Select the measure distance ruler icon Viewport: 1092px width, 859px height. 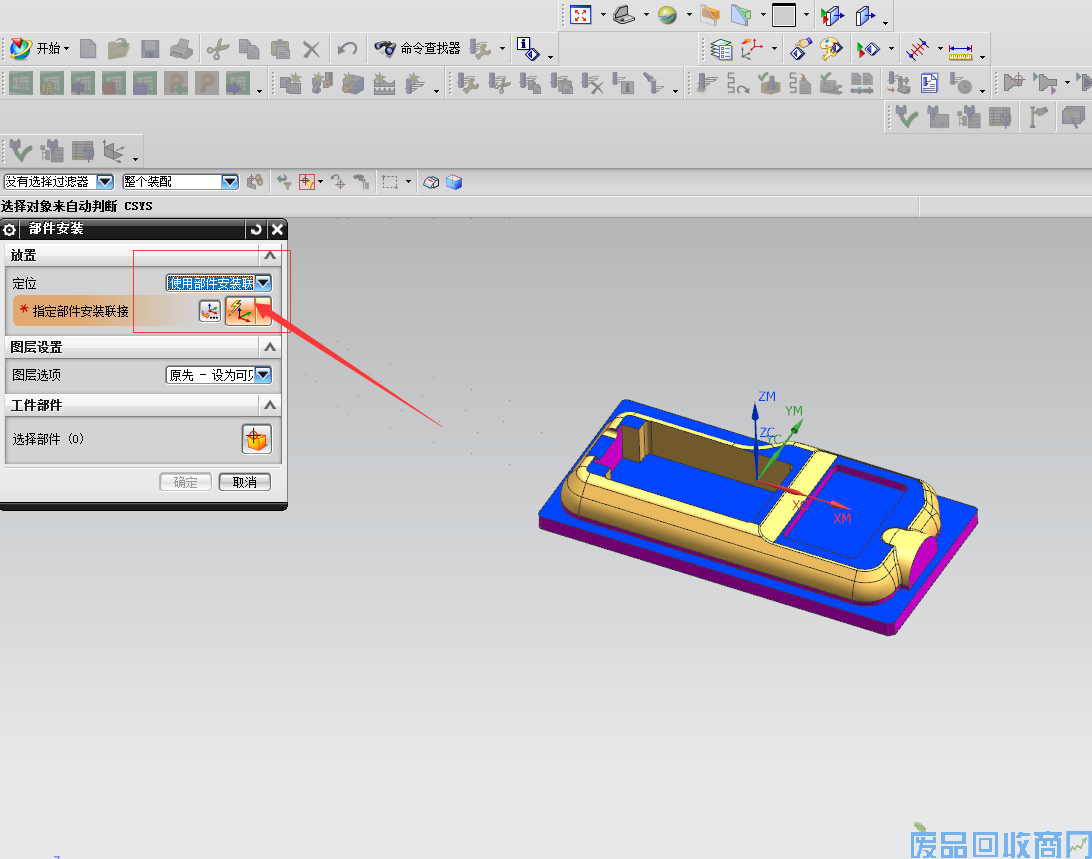(x=961, y=49)
